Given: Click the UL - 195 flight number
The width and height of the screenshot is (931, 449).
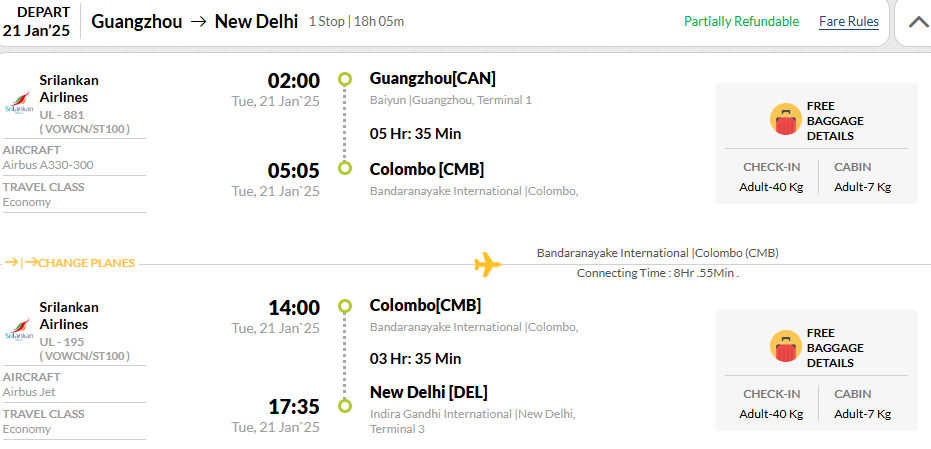Looking at the screenshot, I should pyautogui.click(x=62, y=342).
